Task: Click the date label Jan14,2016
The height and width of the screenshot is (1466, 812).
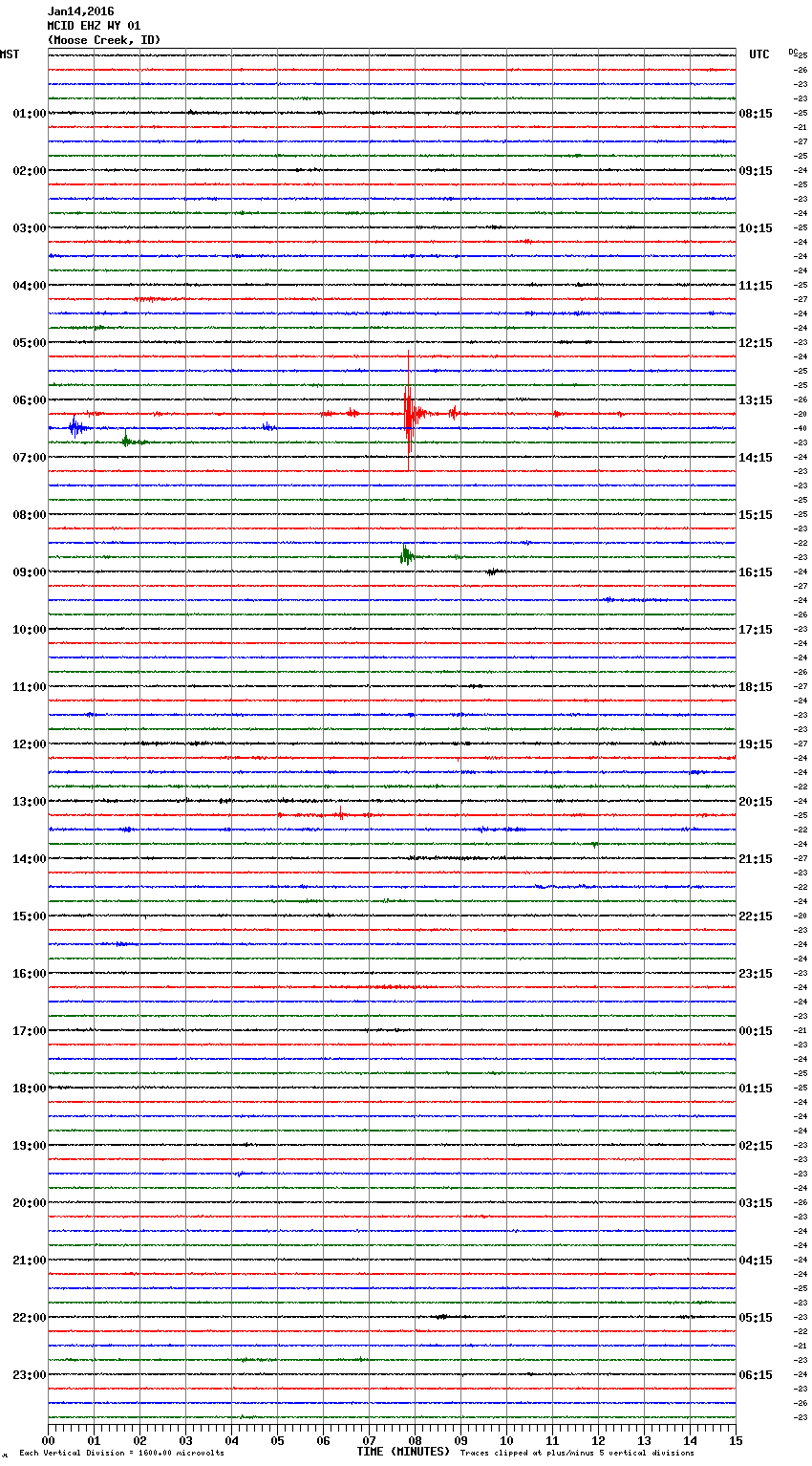Action: pos(80,11)
